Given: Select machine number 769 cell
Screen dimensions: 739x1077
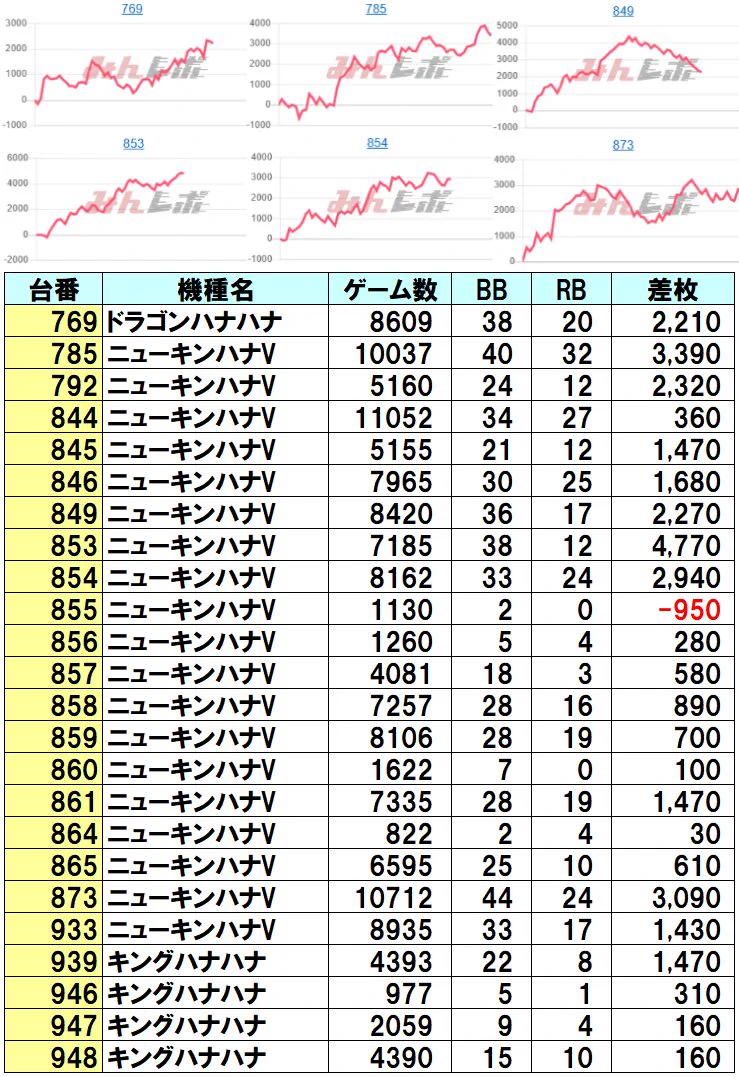Looking at the screenshot, I should point(54,321).
